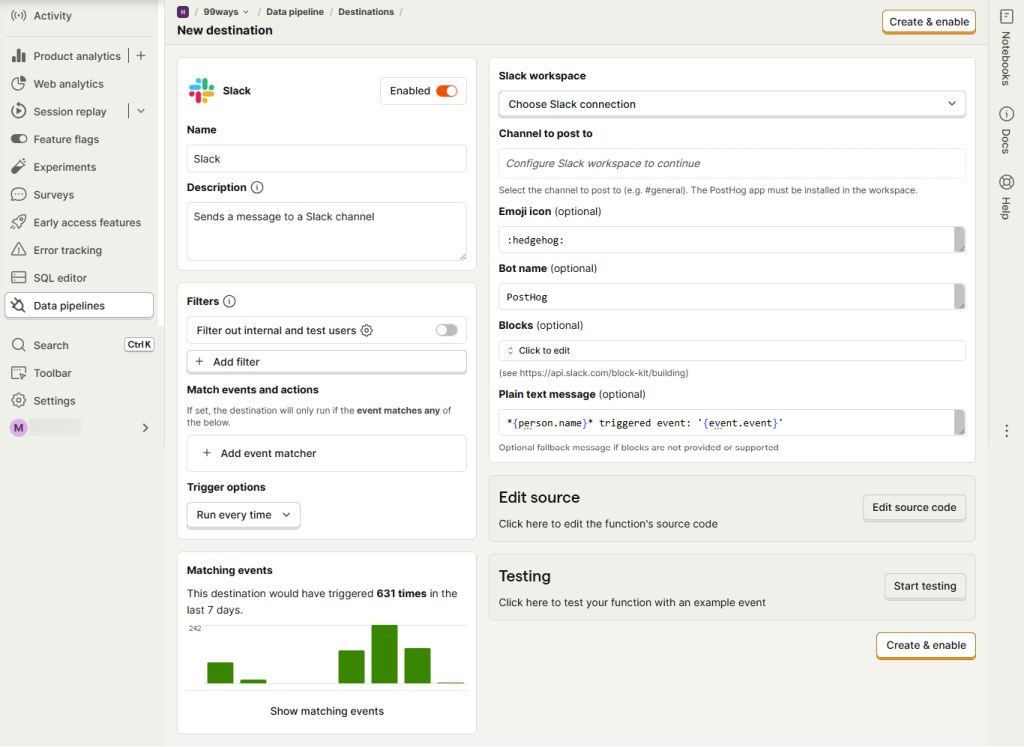Click the Search magnifier icon

point(19,345)
